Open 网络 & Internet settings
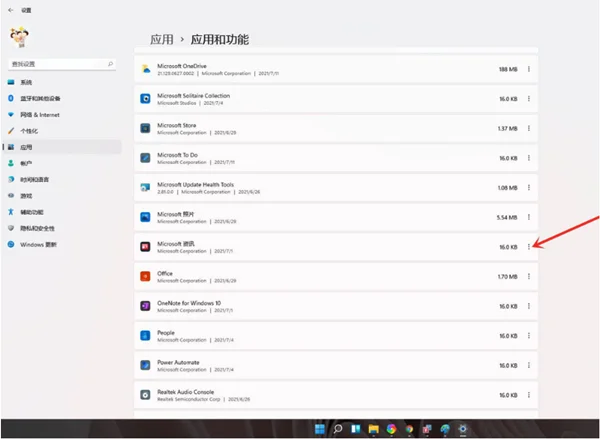The image size is (600, 439). click(37, 114)
